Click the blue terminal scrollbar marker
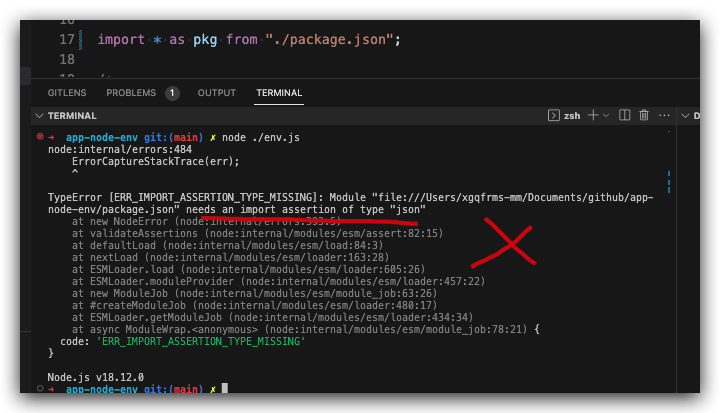The image size is (720, 413). (x=669, y=182)
